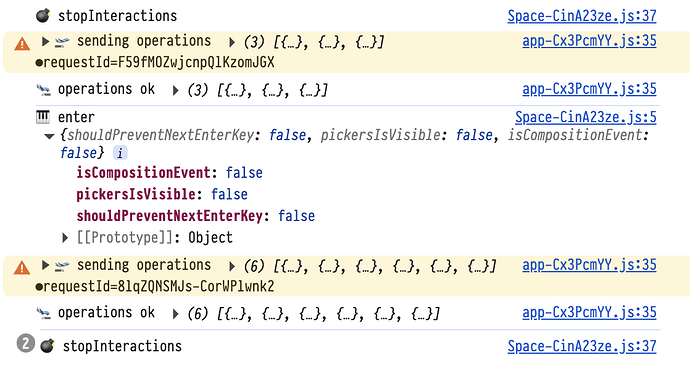This screenshot has height=367, width=690.
Task: Click the info badge after the enter object preview
Action: 120,153
